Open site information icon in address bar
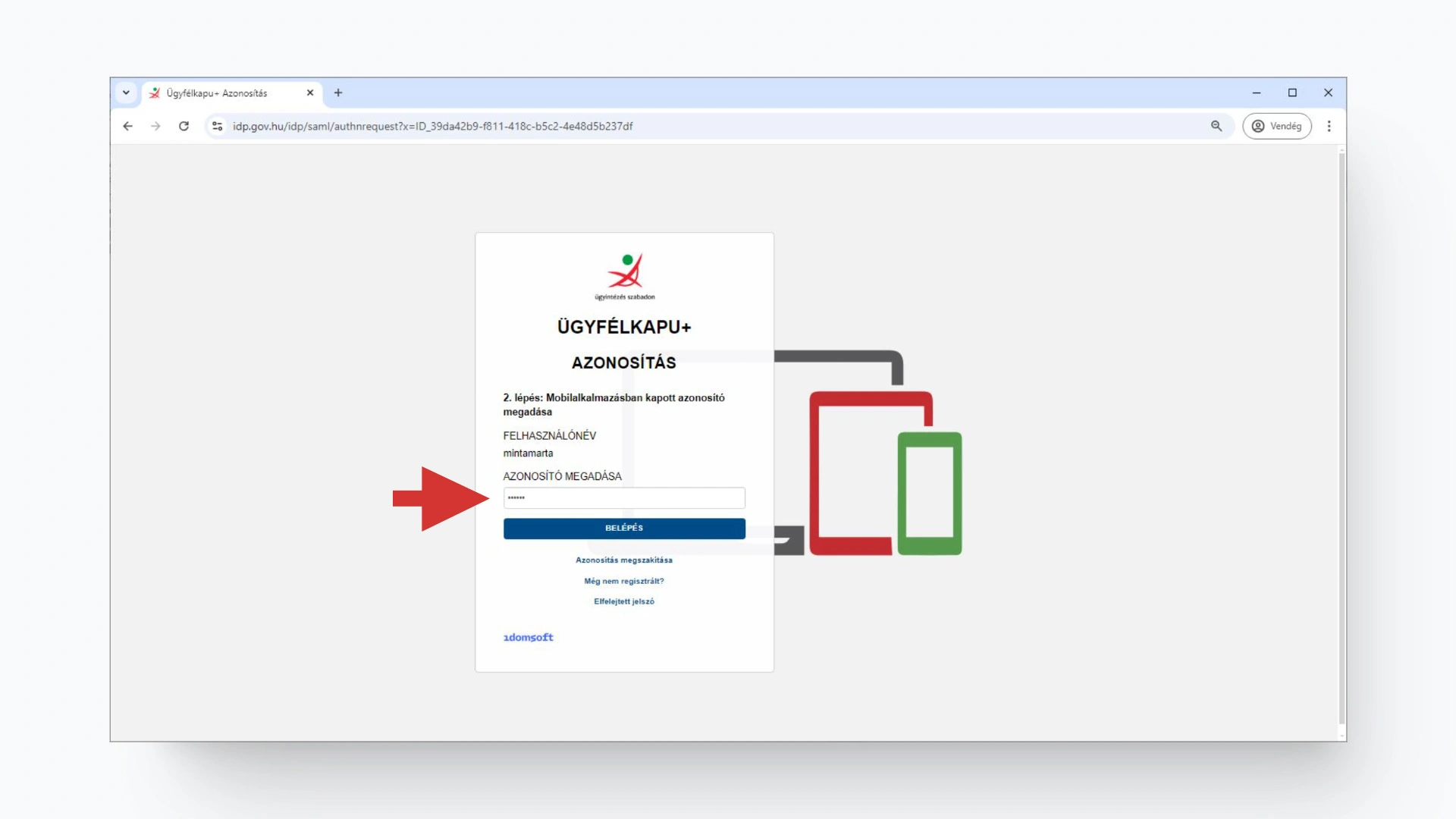This screenshot has width=1456, height=819. (218, 126)
